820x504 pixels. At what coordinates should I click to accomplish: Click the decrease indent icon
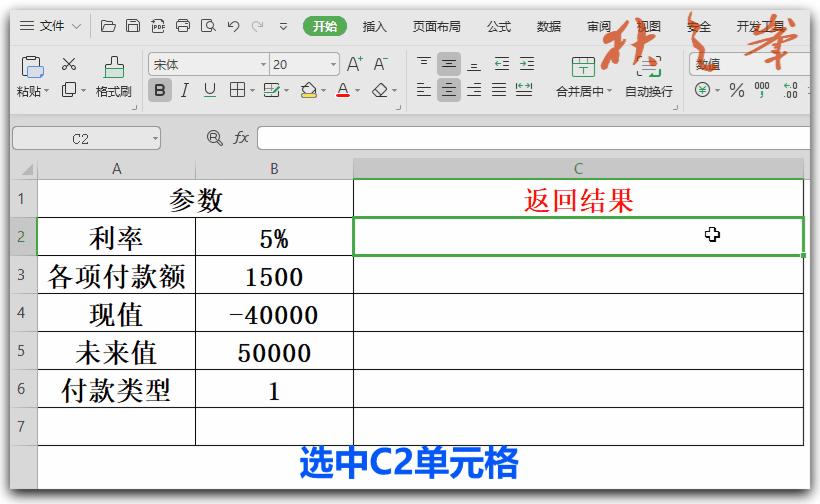[x=502, y=64]
